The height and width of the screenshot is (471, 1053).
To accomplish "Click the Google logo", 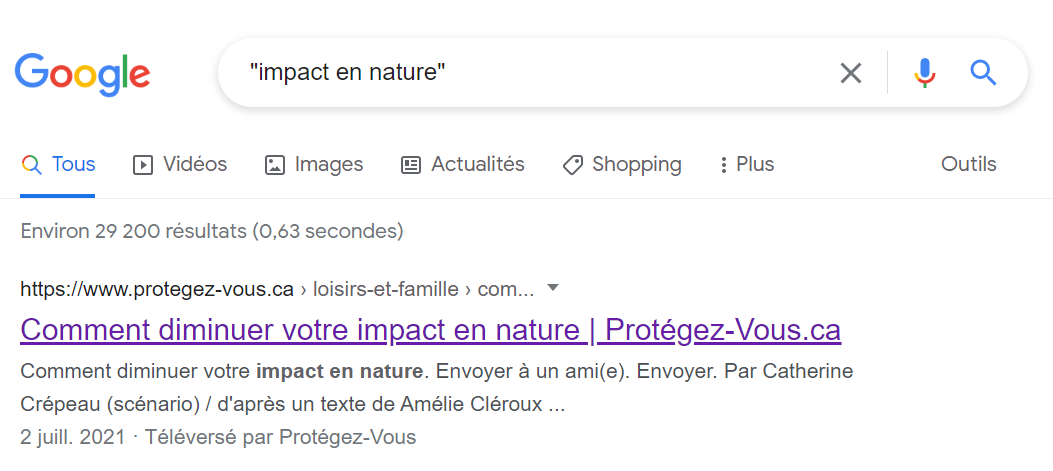I will tap(82, 73).
